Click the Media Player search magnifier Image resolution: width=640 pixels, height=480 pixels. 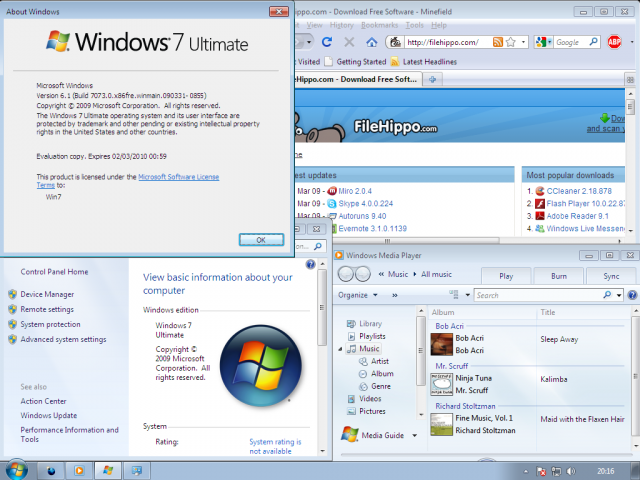[x=607, y=295]
